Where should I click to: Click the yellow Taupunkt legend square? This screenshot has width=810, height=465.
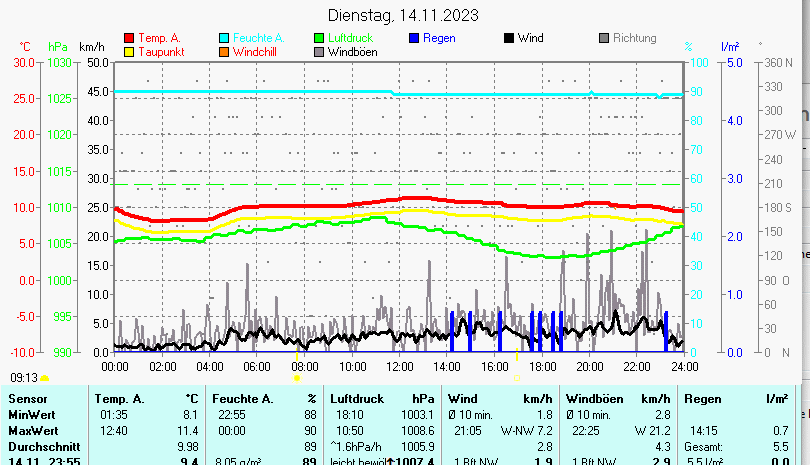coord(128,52)
